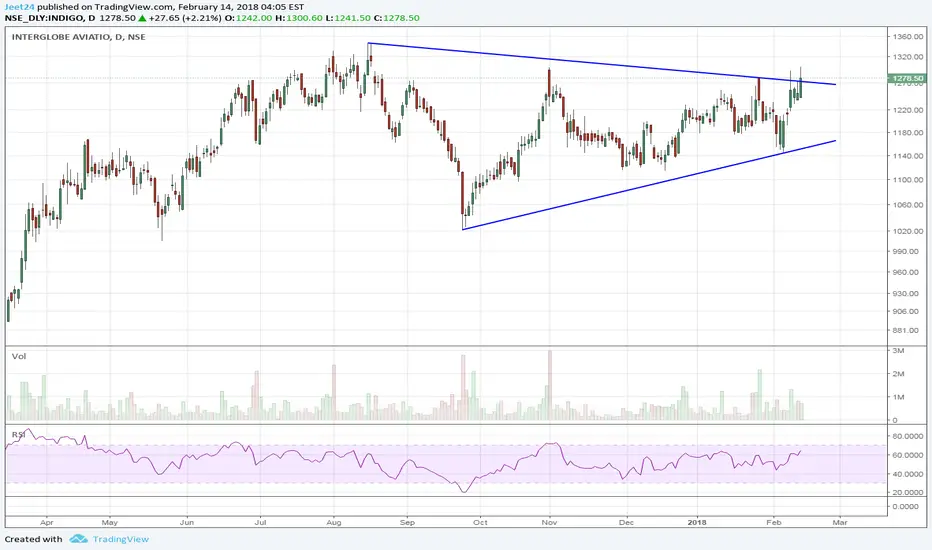Screen dimensions: 932x550
Task: Click the Dec label on time axis
Action: (626, 523)
